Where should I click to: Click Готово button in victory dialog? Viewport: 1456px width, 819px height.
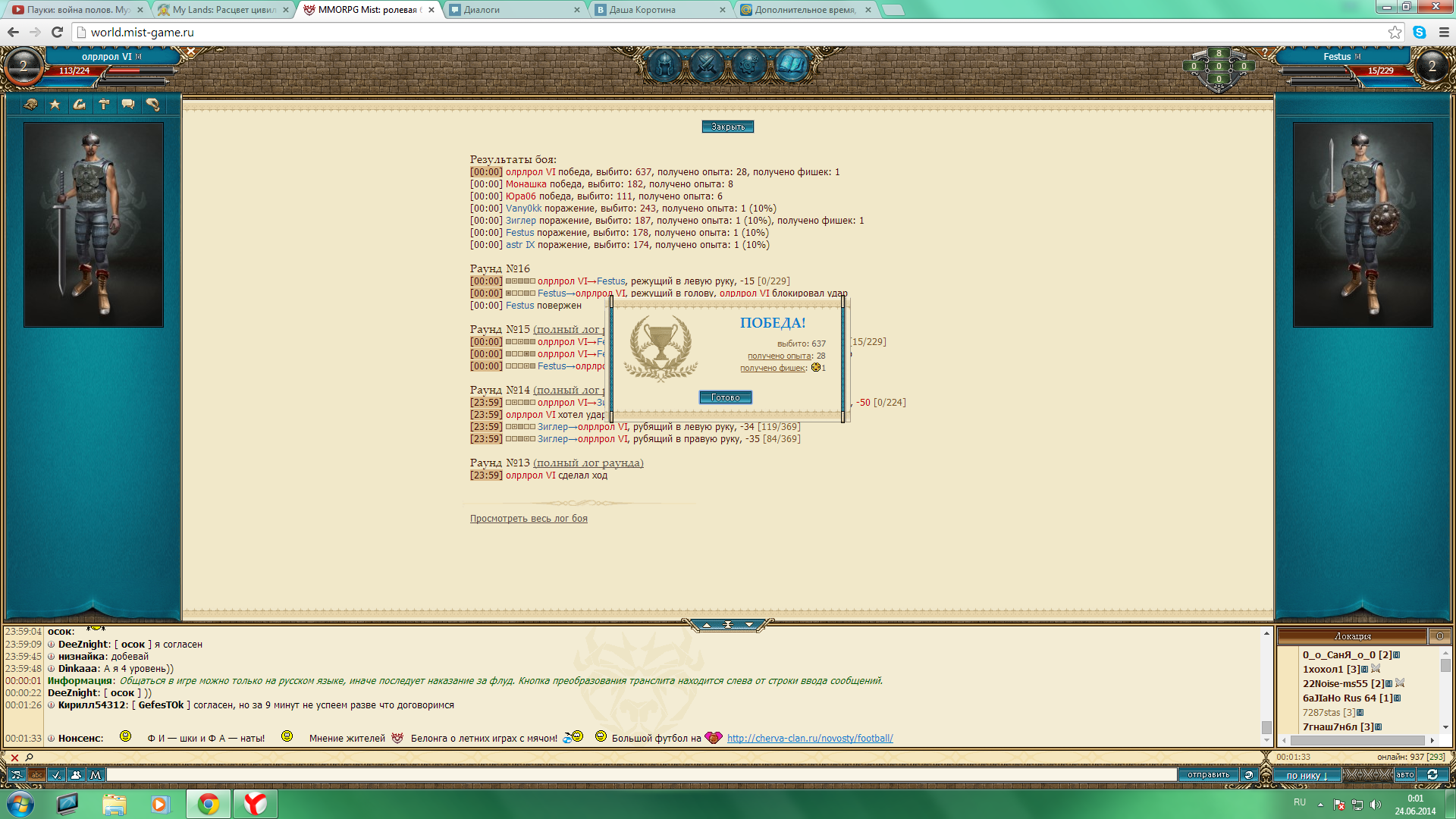click(726, 397)
